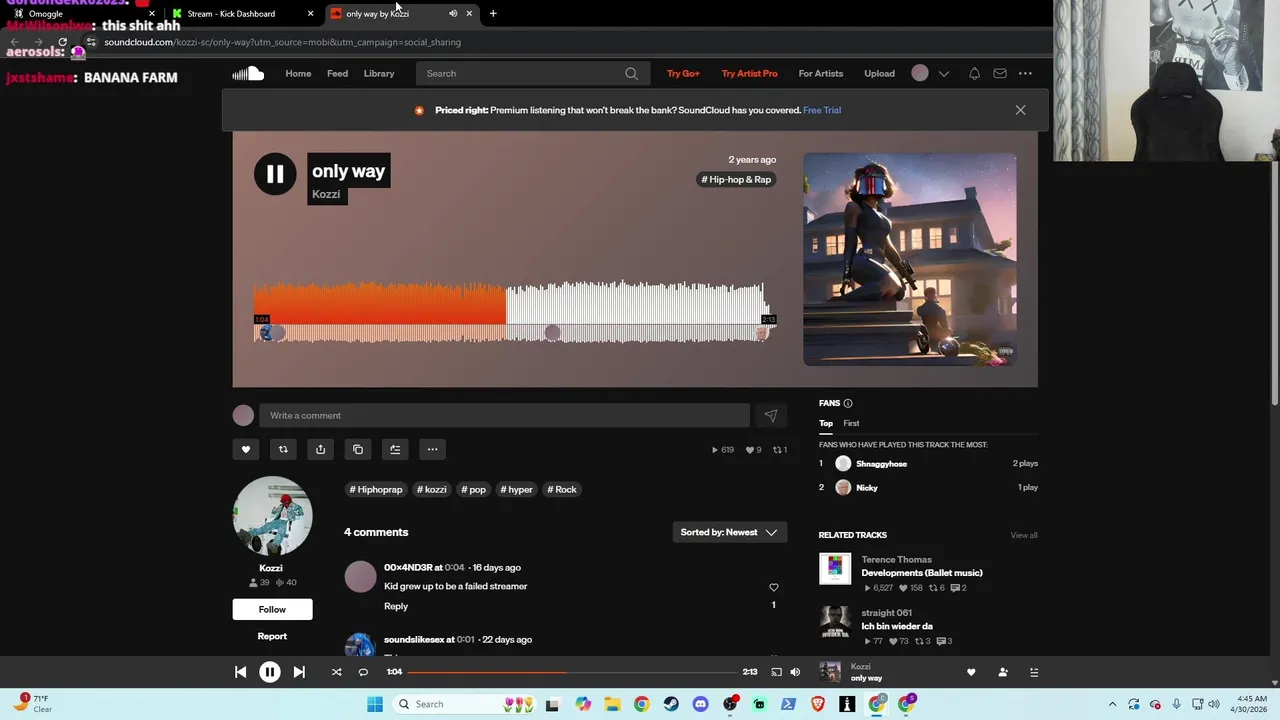
Task: Mute the volume speaker in player bar
Action: click(795, 672)
